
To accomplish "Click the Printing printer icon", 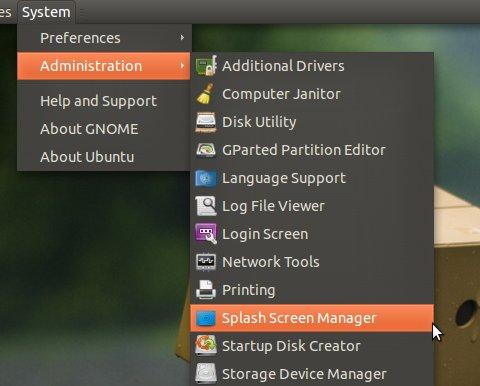I will (206, 289).
